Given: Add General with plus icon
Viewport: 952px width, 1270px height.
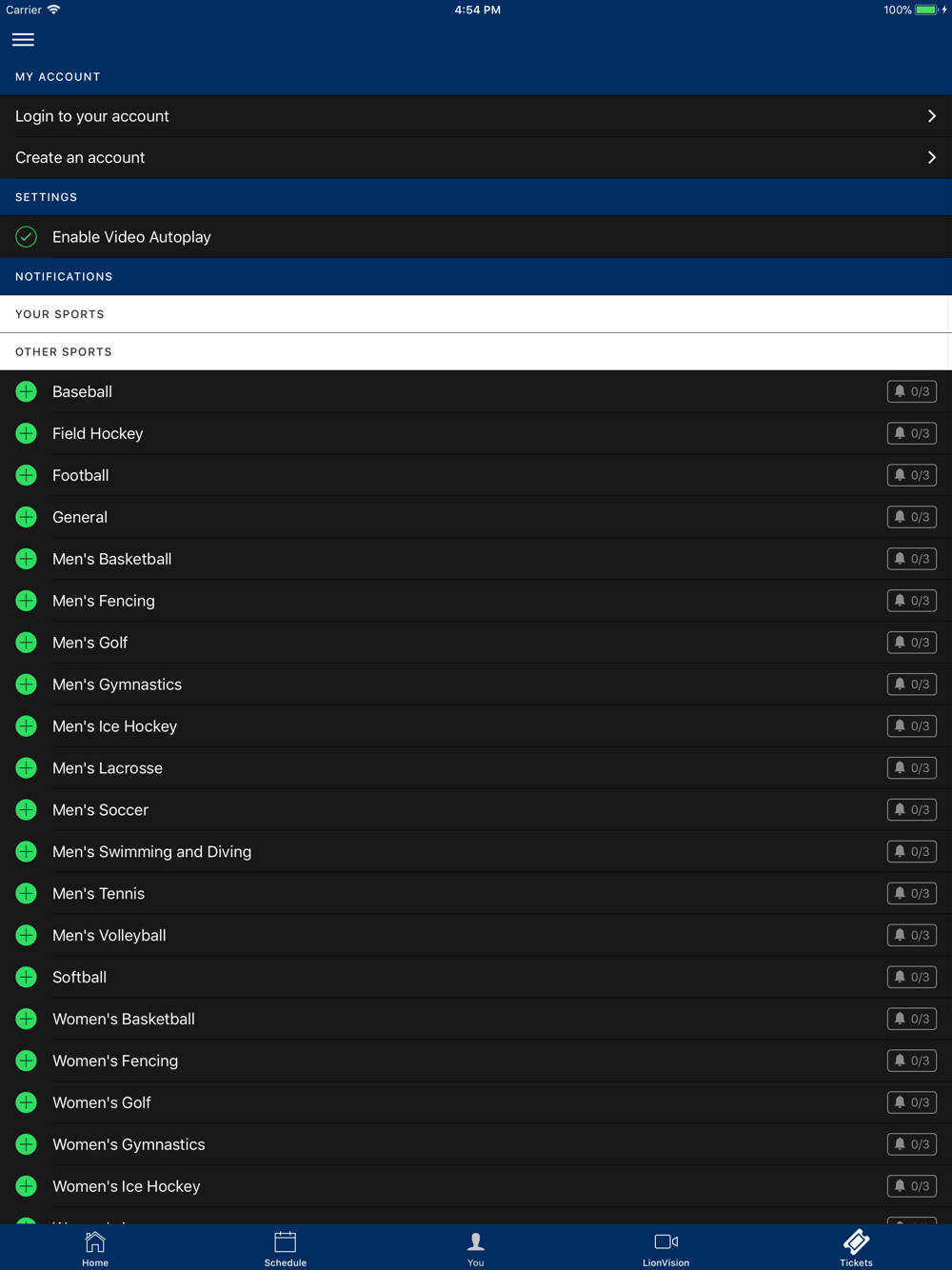Looking at the screenshot, I should (x=27, y=517).
